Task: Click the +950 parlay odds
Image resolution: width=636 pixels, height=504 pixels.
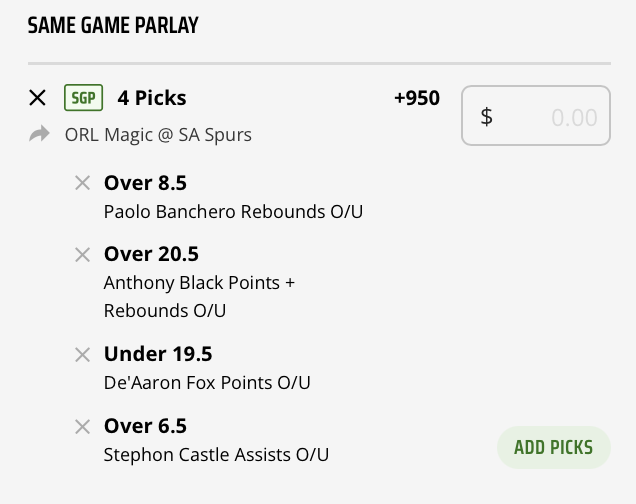Action: pyautogui.click(x=417, y=98)
